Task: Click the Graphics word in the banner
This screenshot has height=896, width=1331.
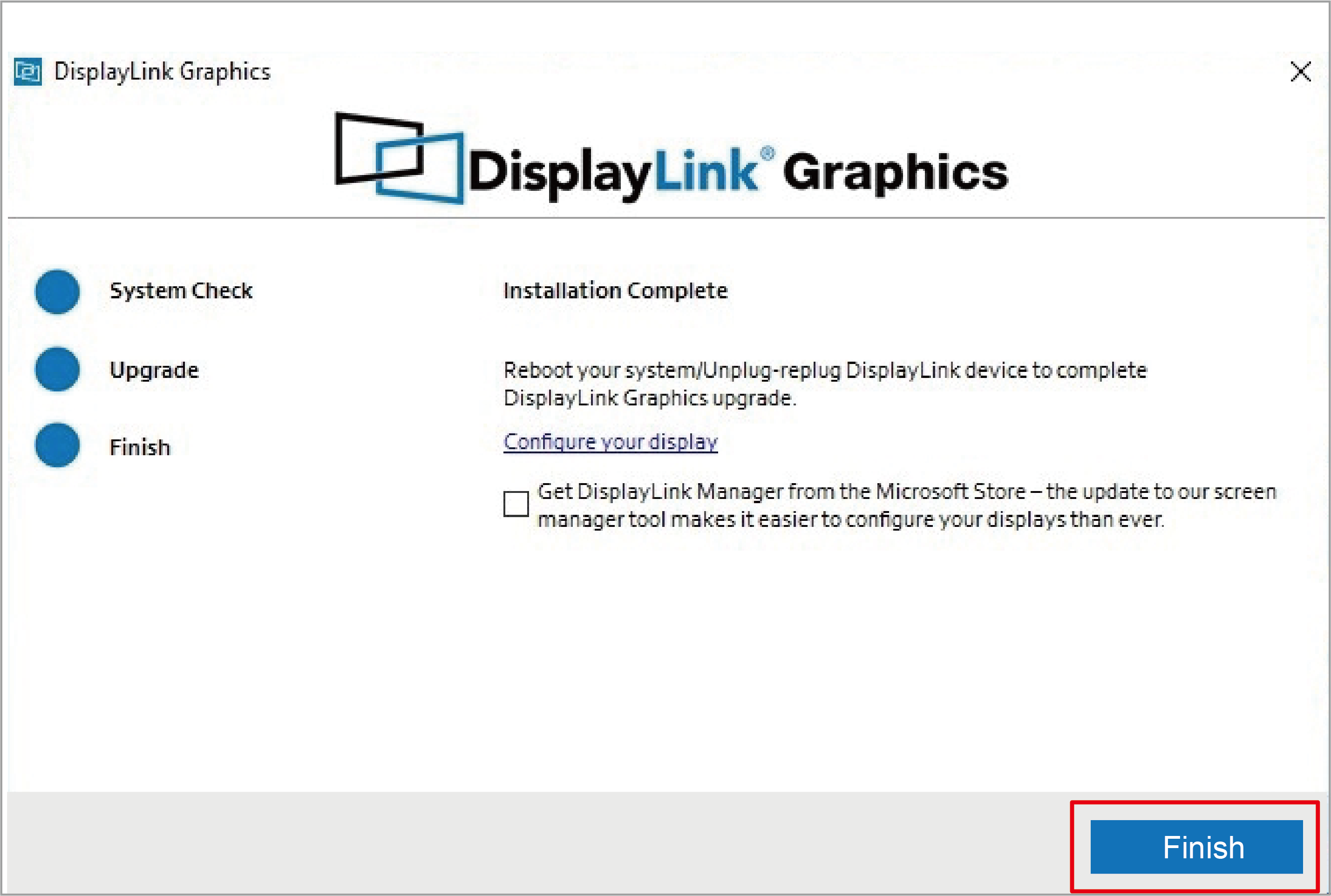Action: (895, 171)
